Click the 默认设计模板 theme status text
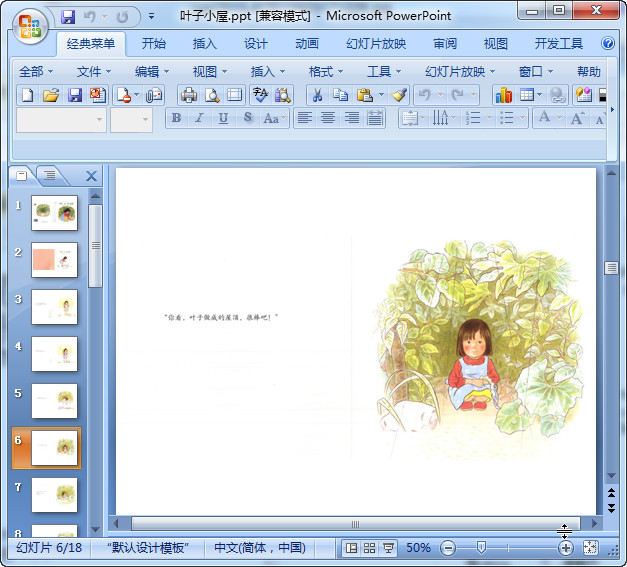The height and width of the screenshot is (567, 627). tap(148, 548)
